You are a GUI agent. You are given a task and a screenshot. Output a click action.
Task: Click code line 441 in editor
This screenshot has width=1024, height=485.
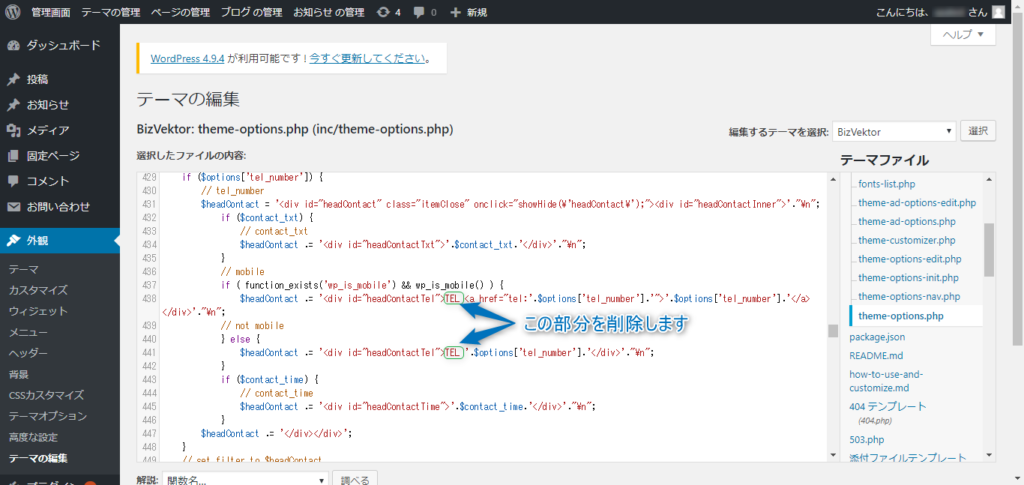(446, 352)
